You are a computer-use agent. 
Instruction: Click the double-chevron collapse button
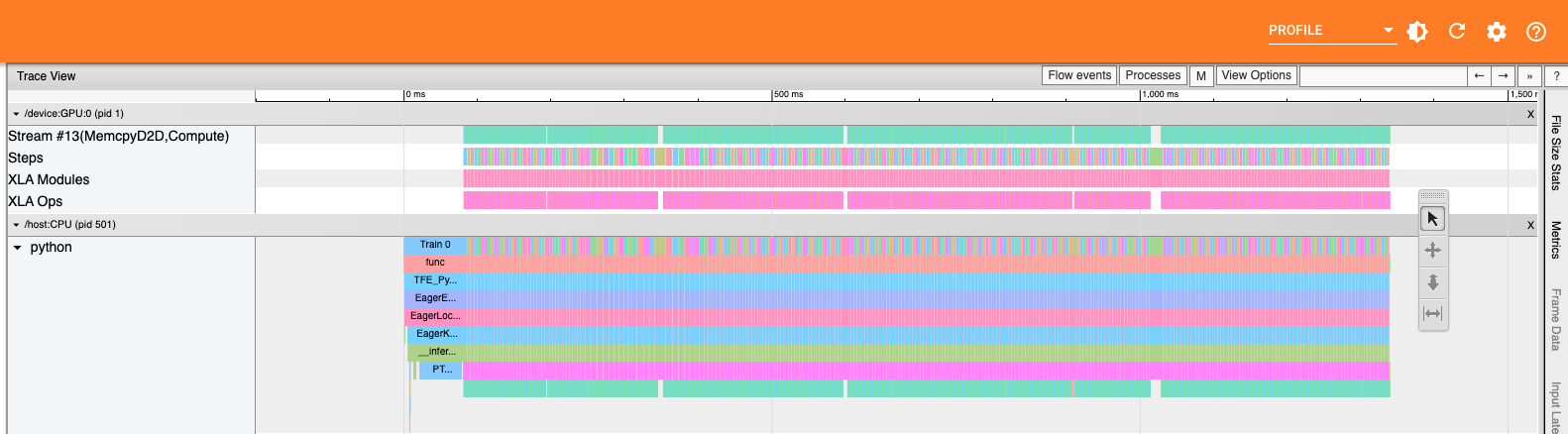pyautogui.click(x=1529, y=75)
